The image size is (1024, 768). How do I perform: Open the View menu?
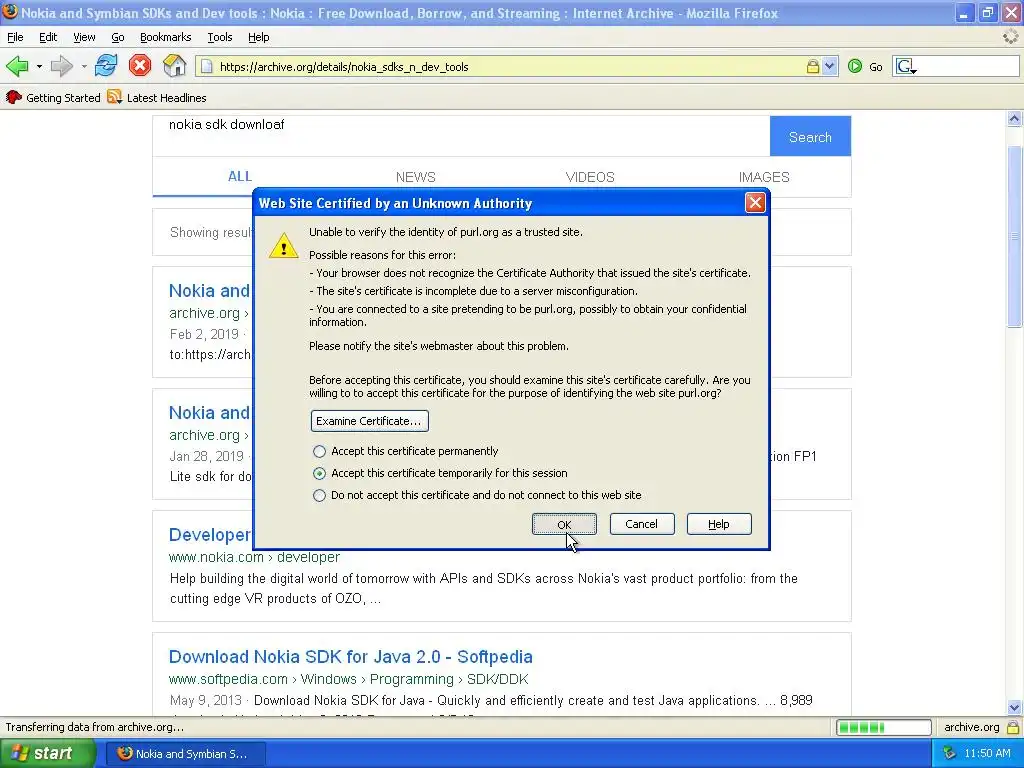(84, 37)
